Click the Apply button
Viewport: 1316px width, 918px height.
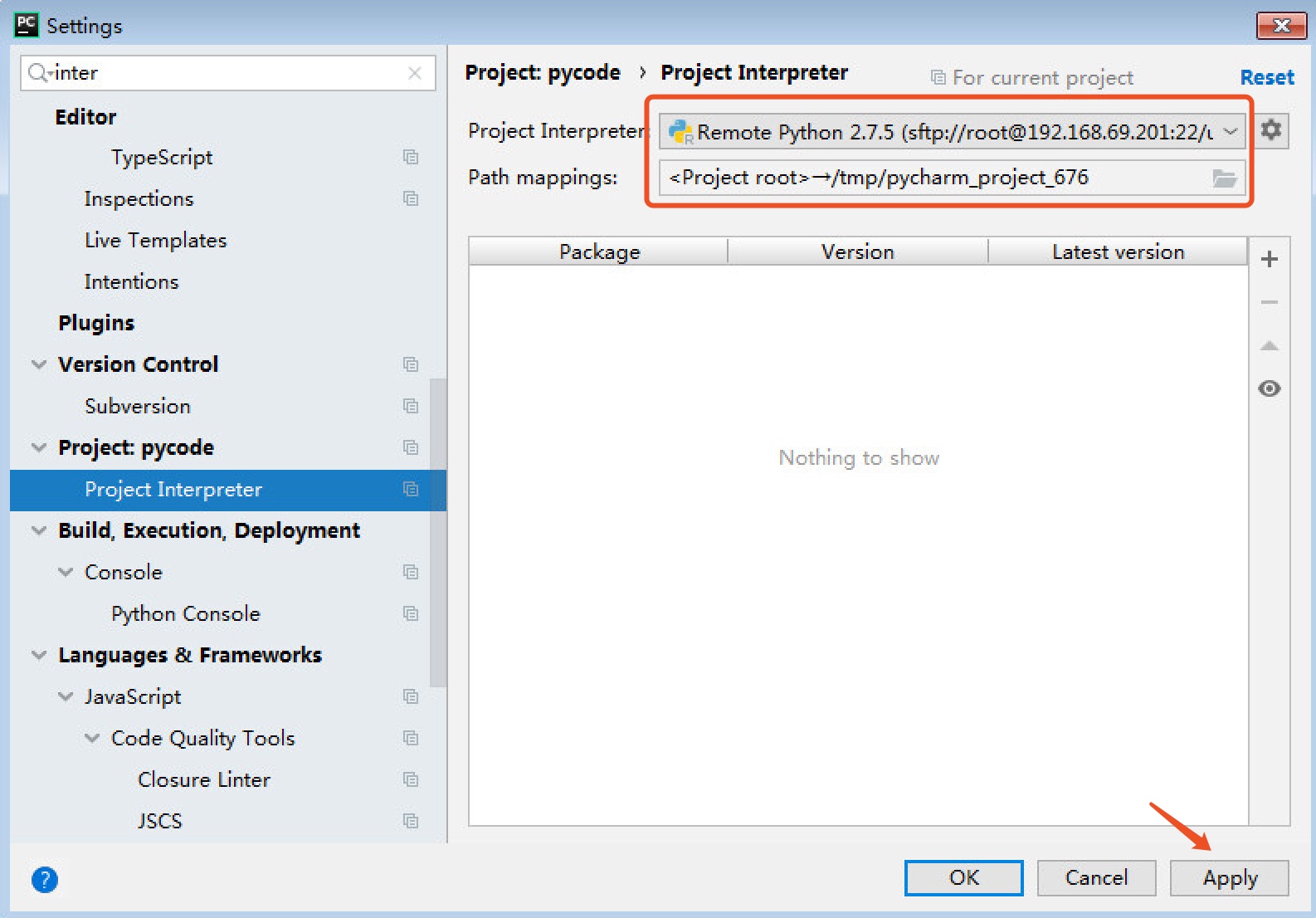[1230, 878]
